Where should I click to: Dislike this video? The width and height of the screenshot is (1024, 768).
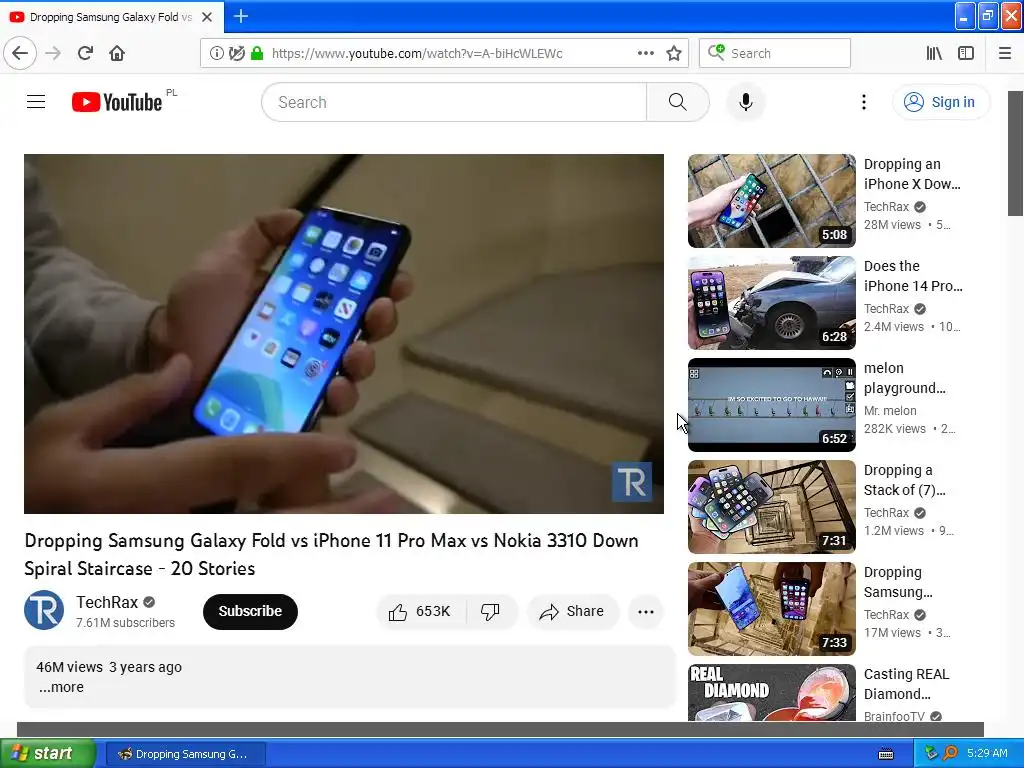[x=490, y=611]
